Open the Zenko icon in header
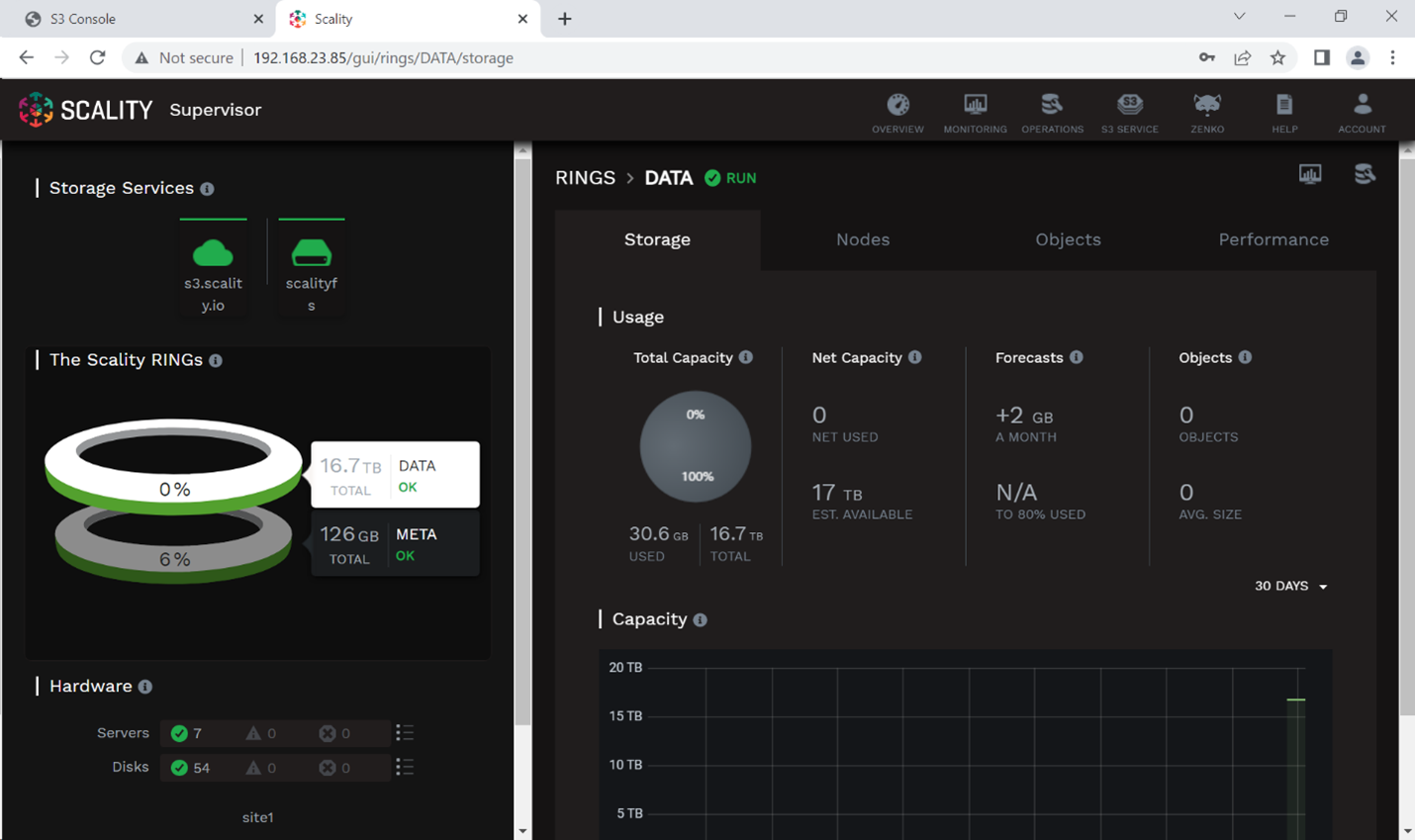Screen dimensions: 1415x840 pyautogui.click(x=1207, y=105)
